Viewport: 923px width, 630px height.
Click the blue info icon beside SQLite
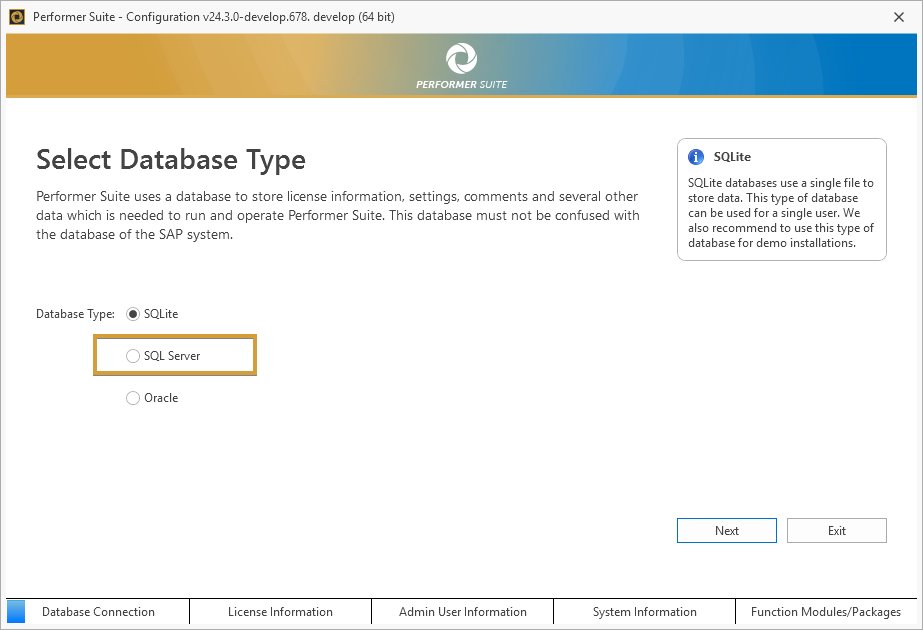(x=696, y=157)
